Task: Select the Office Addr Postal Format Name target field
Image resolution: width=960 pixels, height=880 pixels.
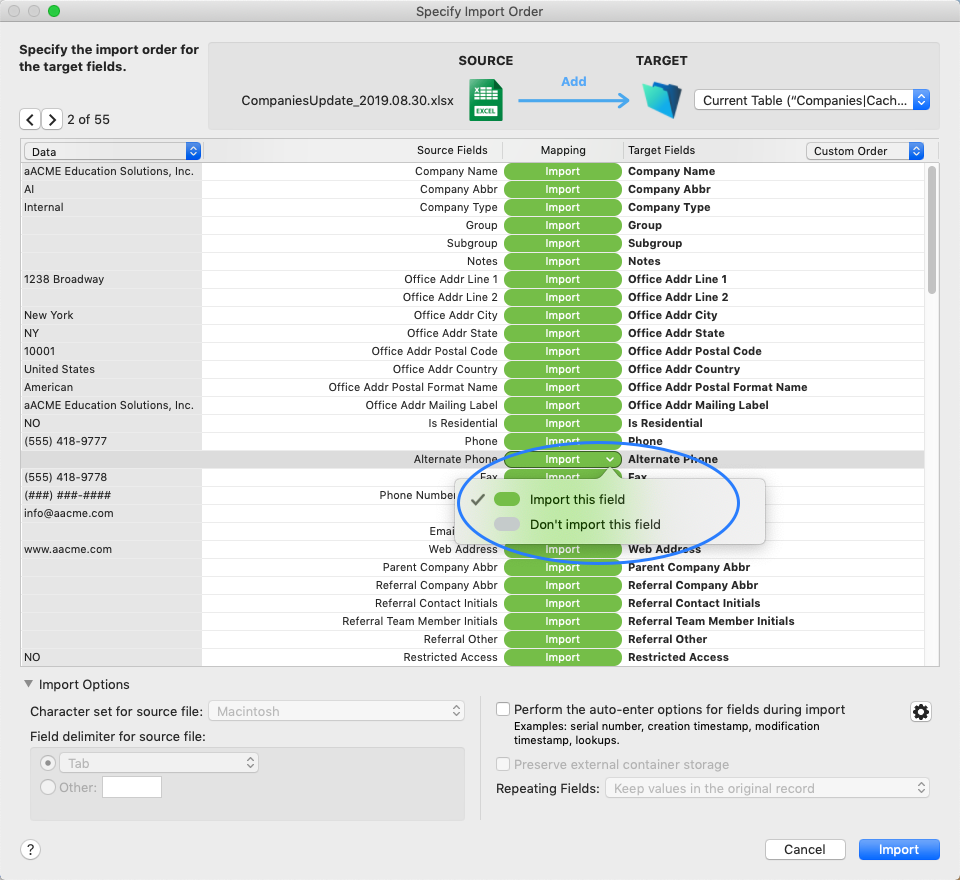Action: [x=718, y=387]
